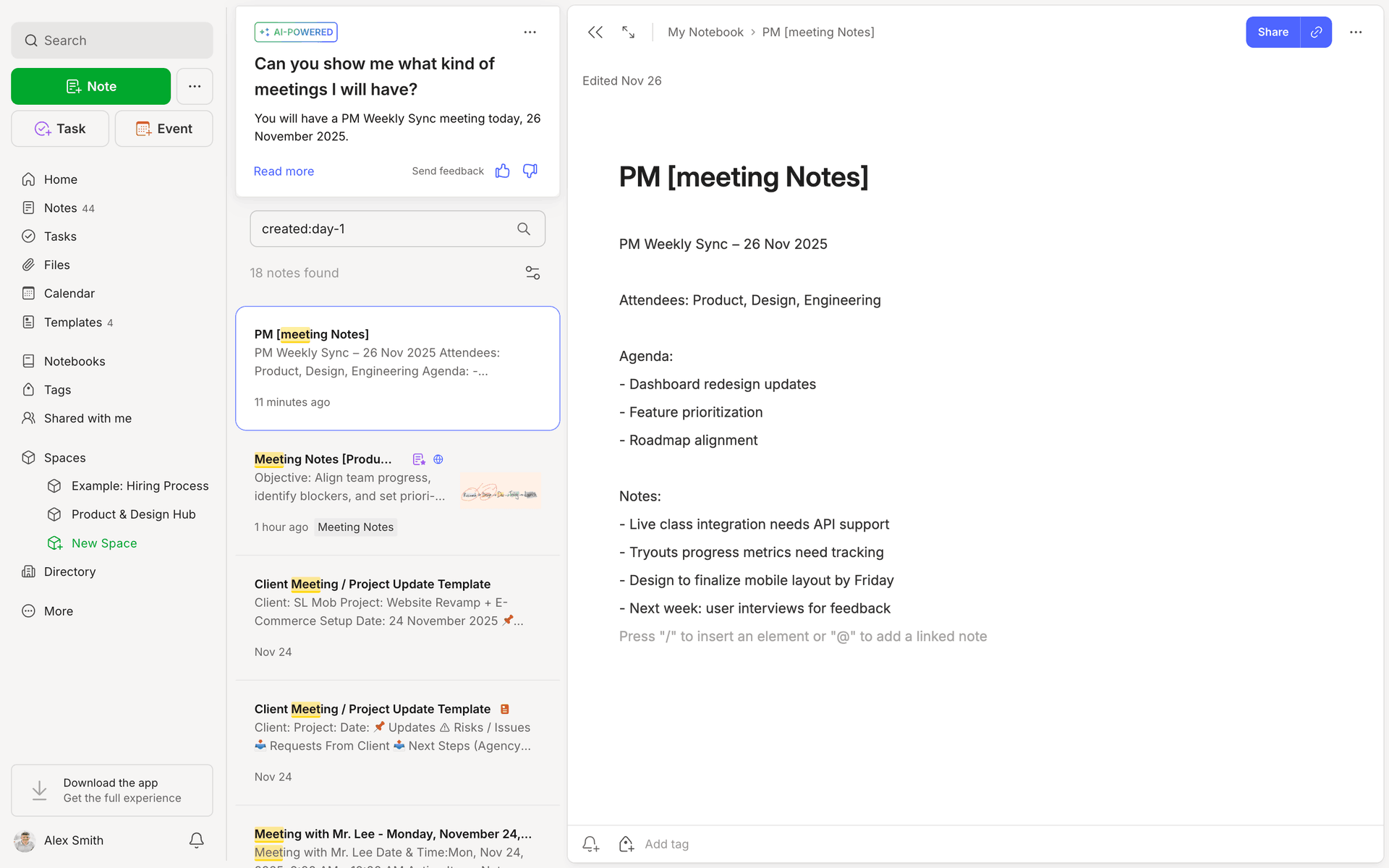Click the note title heading

point(744,176)
